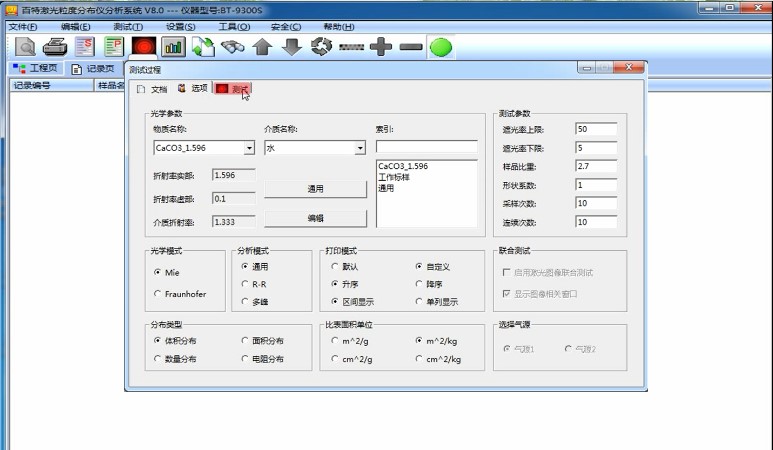The image size is (773, 450).
Task: Click the 编辑 button
Action: pos(315,218)
